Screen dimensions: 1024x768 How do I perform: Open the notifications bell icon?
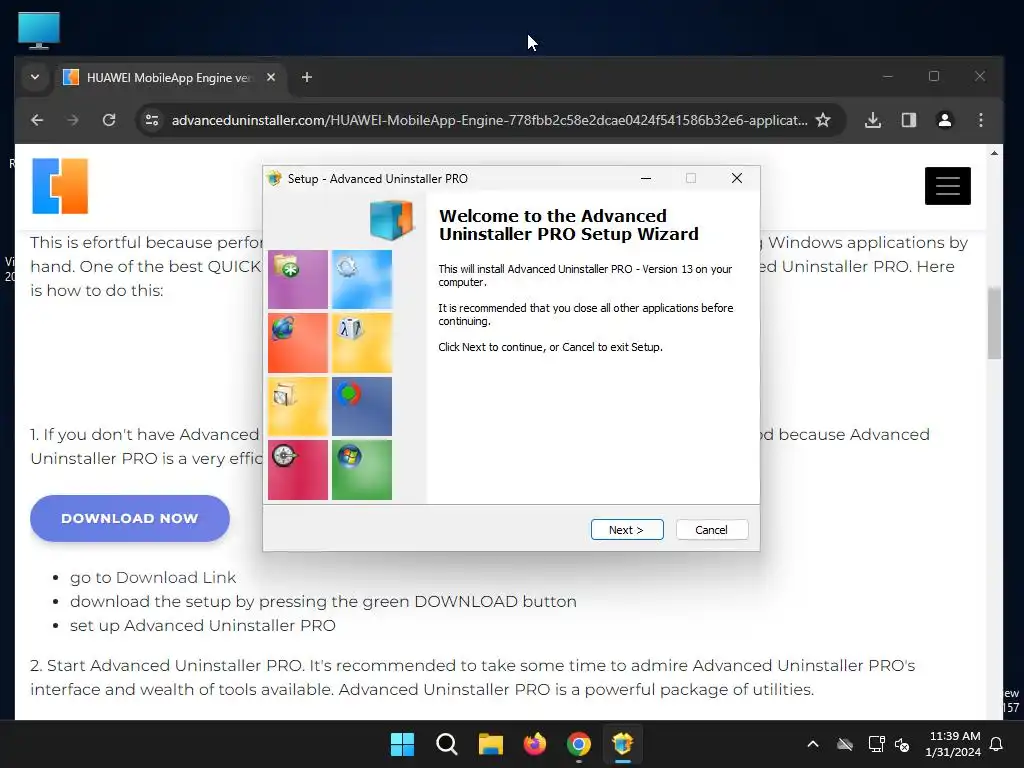tap(997, 744)
